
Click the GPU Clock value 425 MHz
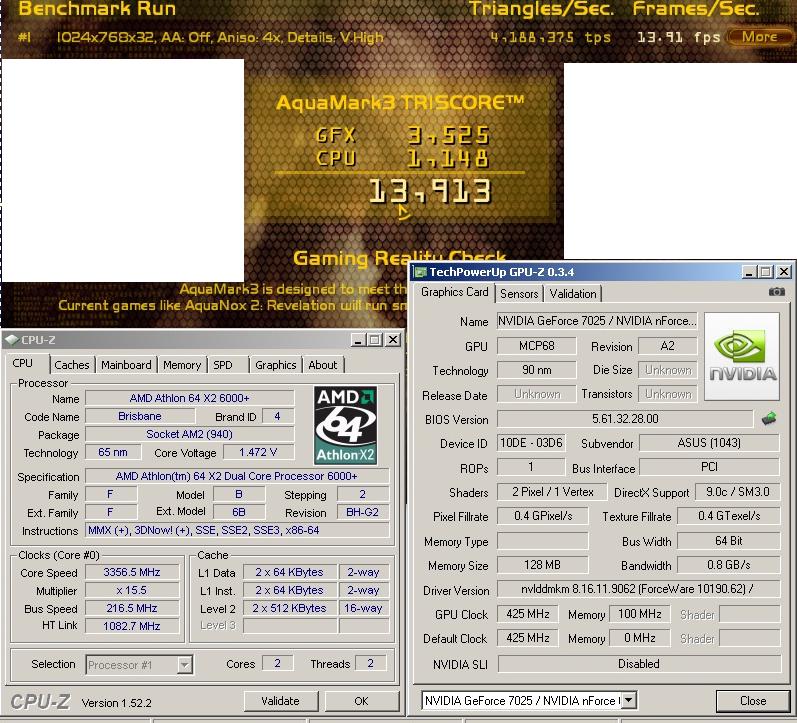[x=528, y=614]
